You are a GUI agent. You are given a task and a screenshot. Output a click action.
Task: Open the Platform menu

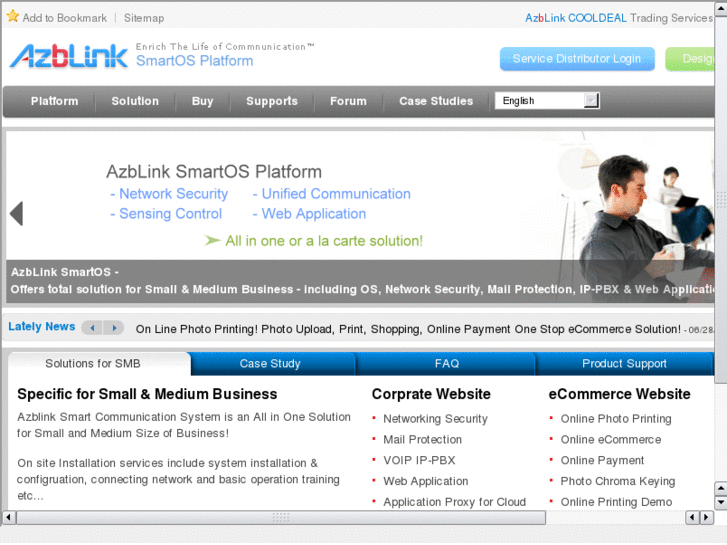55,101
